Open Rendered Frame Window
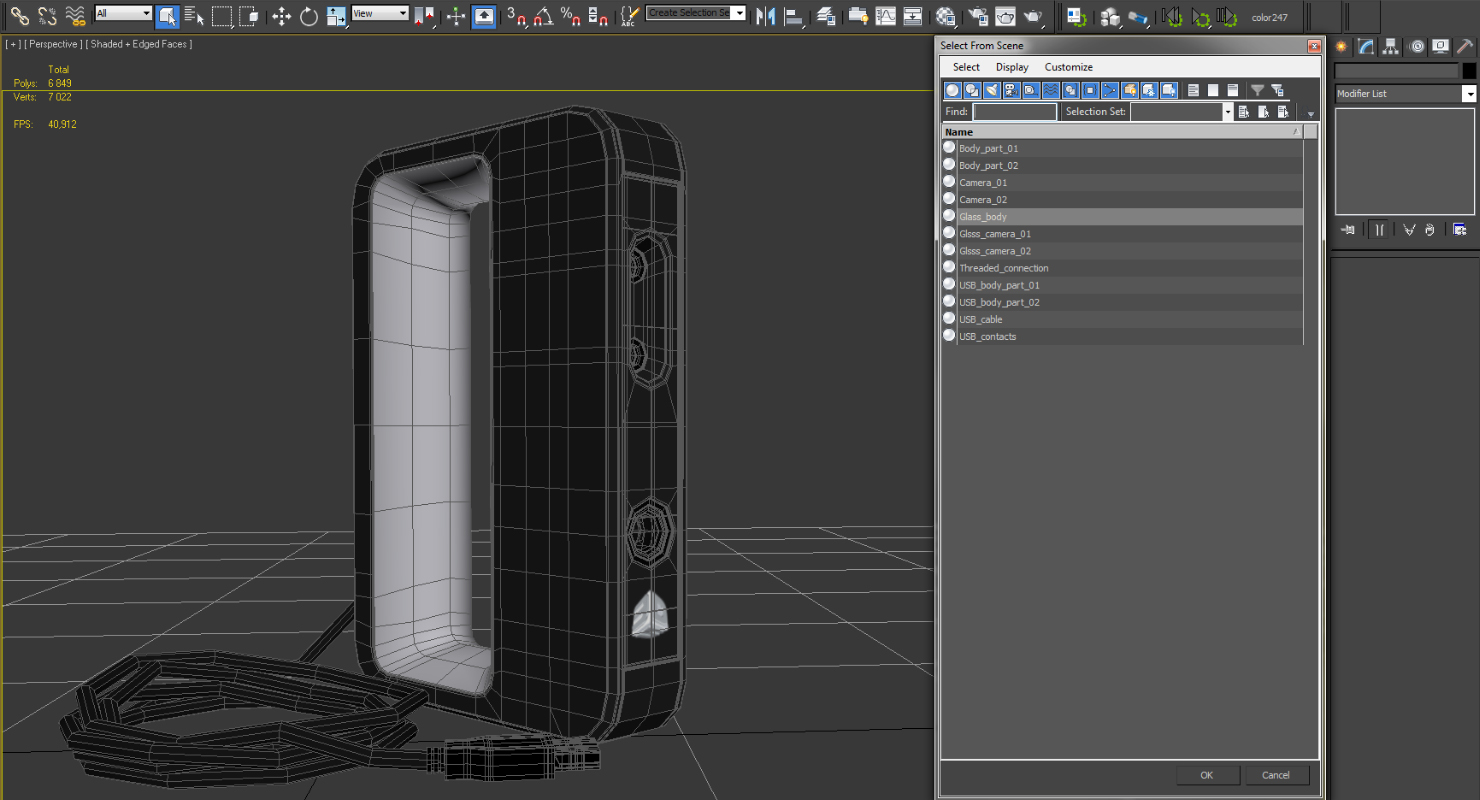1480x800 pixels. (x=1005, y=16)
